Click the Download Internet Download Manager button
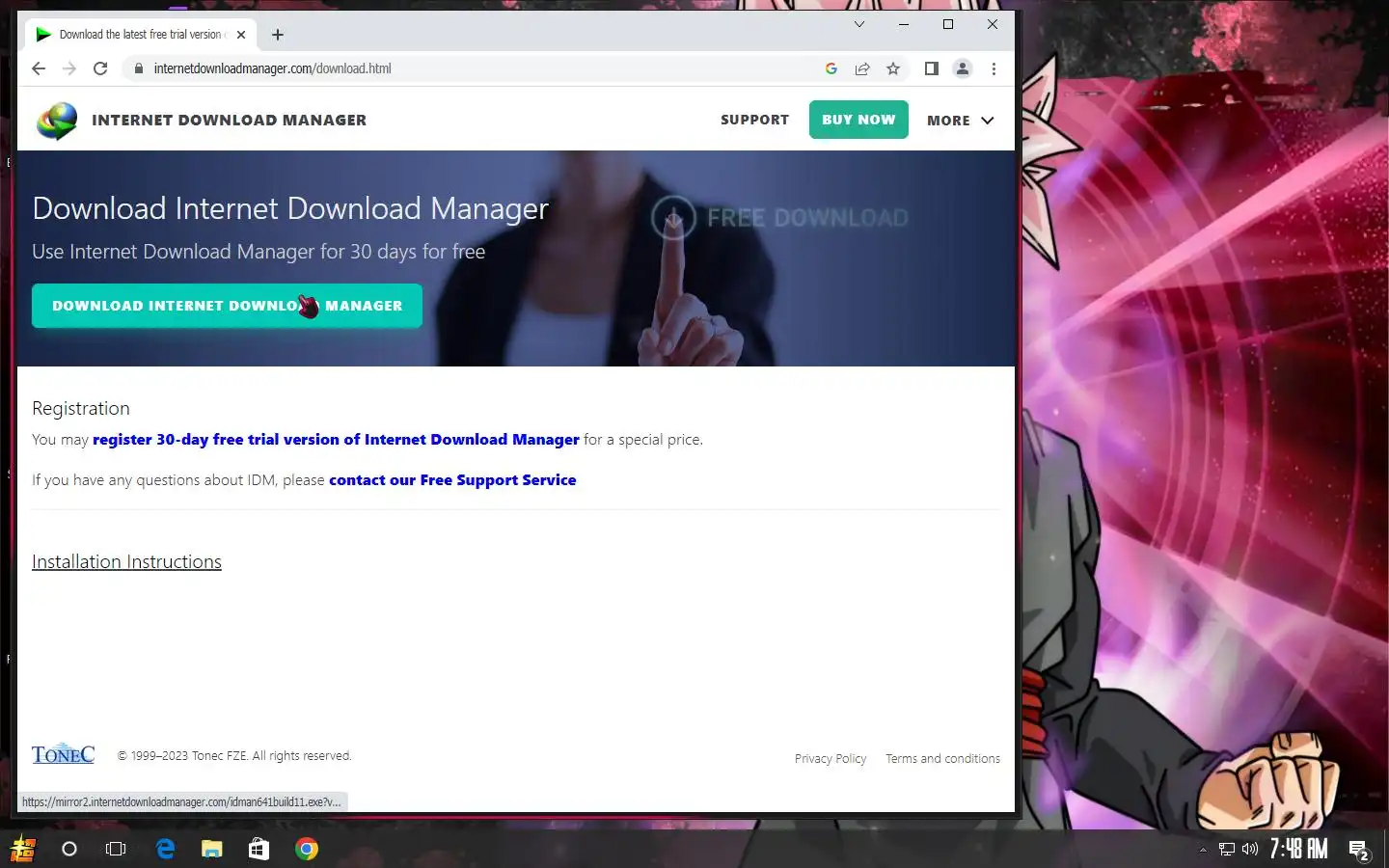Screen dimensions: 1389x868 (x=227, y=306)
